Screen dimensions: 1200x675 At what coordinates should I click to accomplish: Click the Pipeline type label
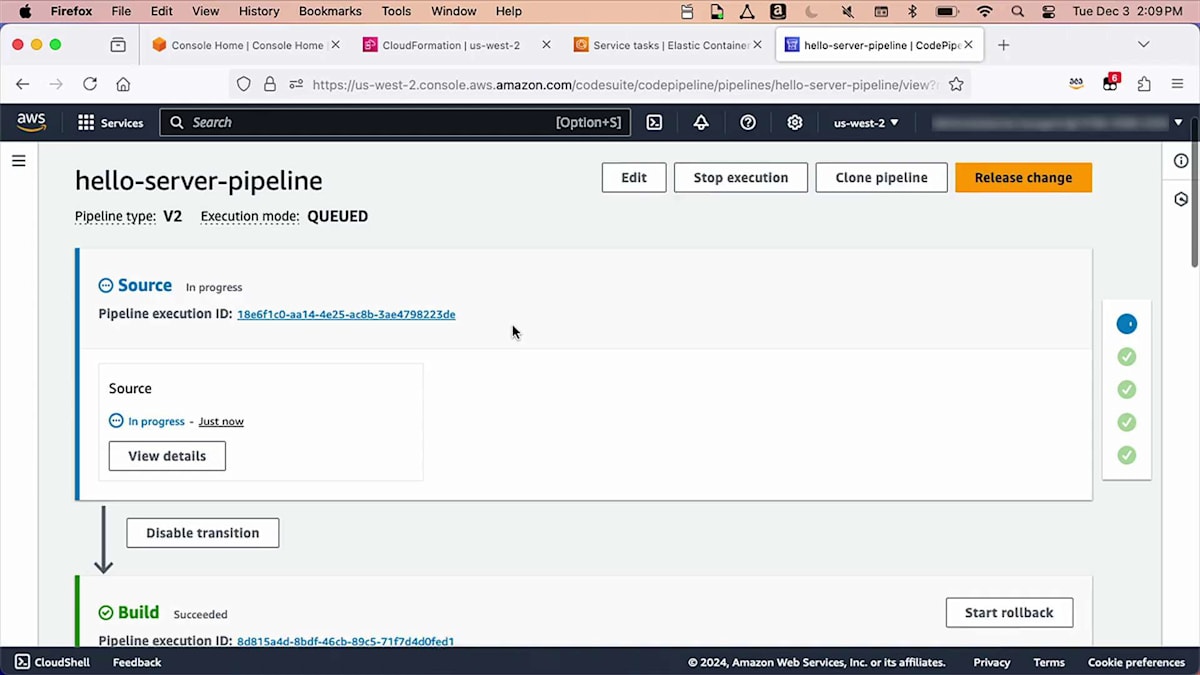[x=115, y=216]
